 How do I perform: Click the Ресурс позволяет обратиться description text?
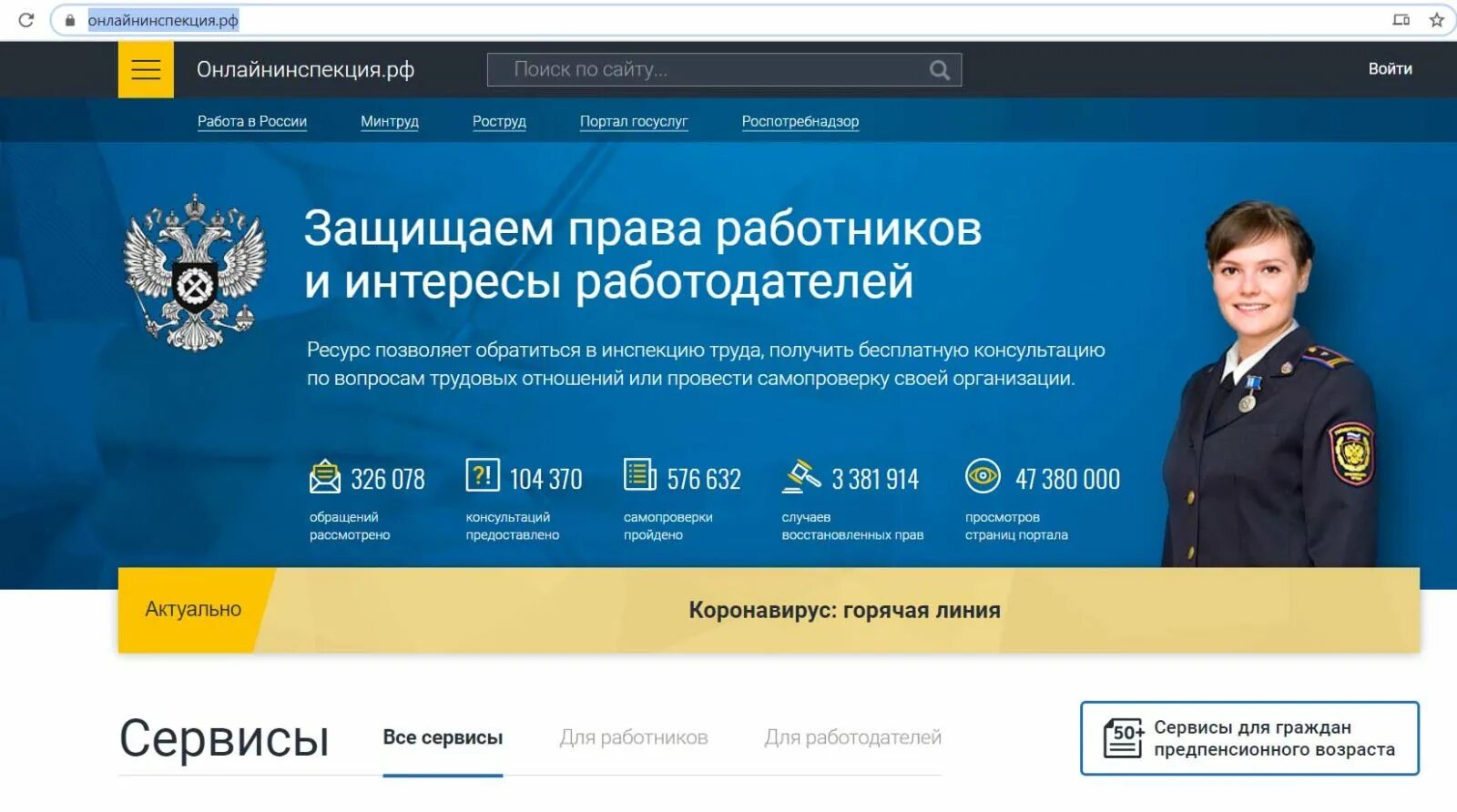(x=706, y=364)
